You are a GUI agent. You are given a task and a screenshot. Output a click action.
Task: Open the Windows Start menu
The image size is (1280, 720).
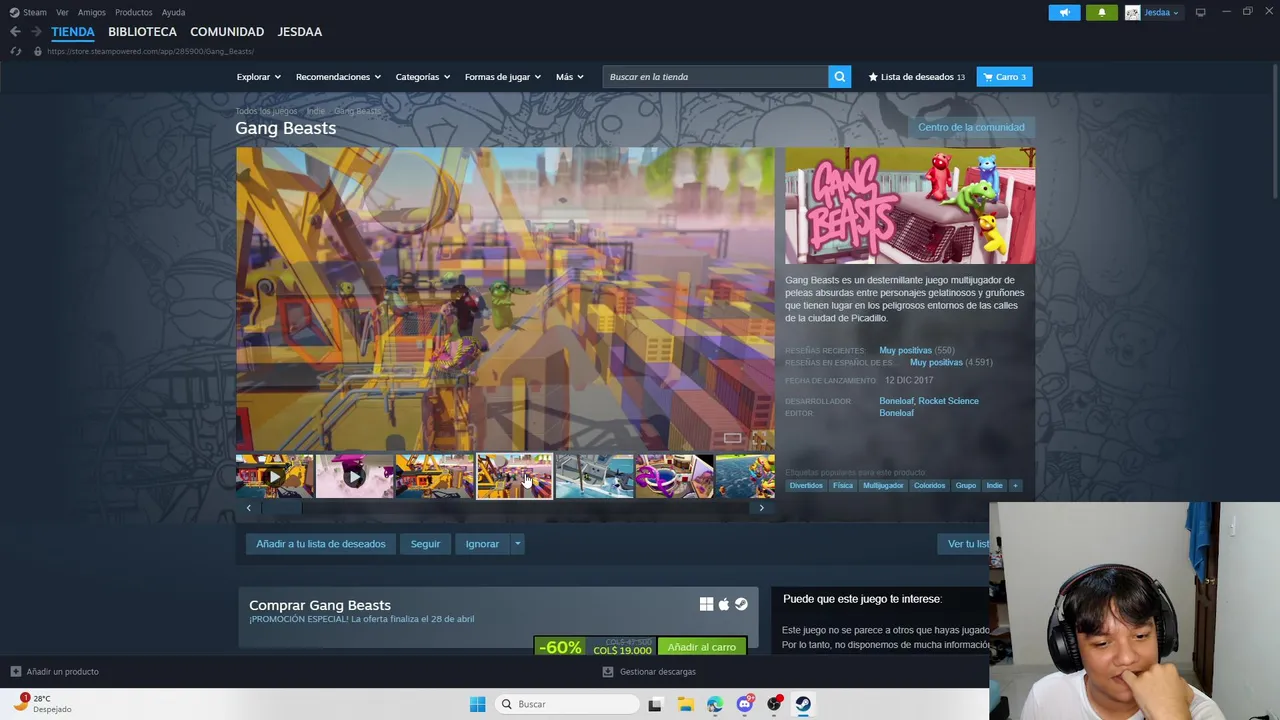coord(477,704)
